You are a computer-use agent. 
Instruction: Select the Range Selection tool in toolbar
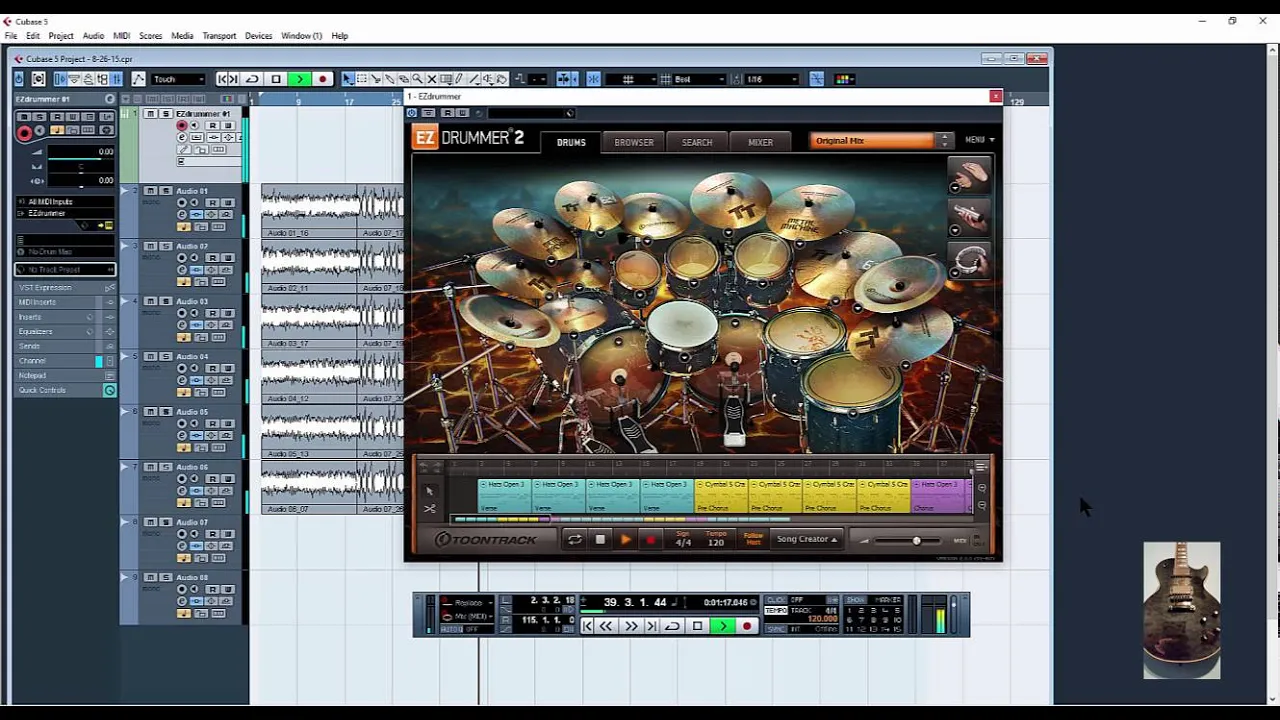click(362, 79)
